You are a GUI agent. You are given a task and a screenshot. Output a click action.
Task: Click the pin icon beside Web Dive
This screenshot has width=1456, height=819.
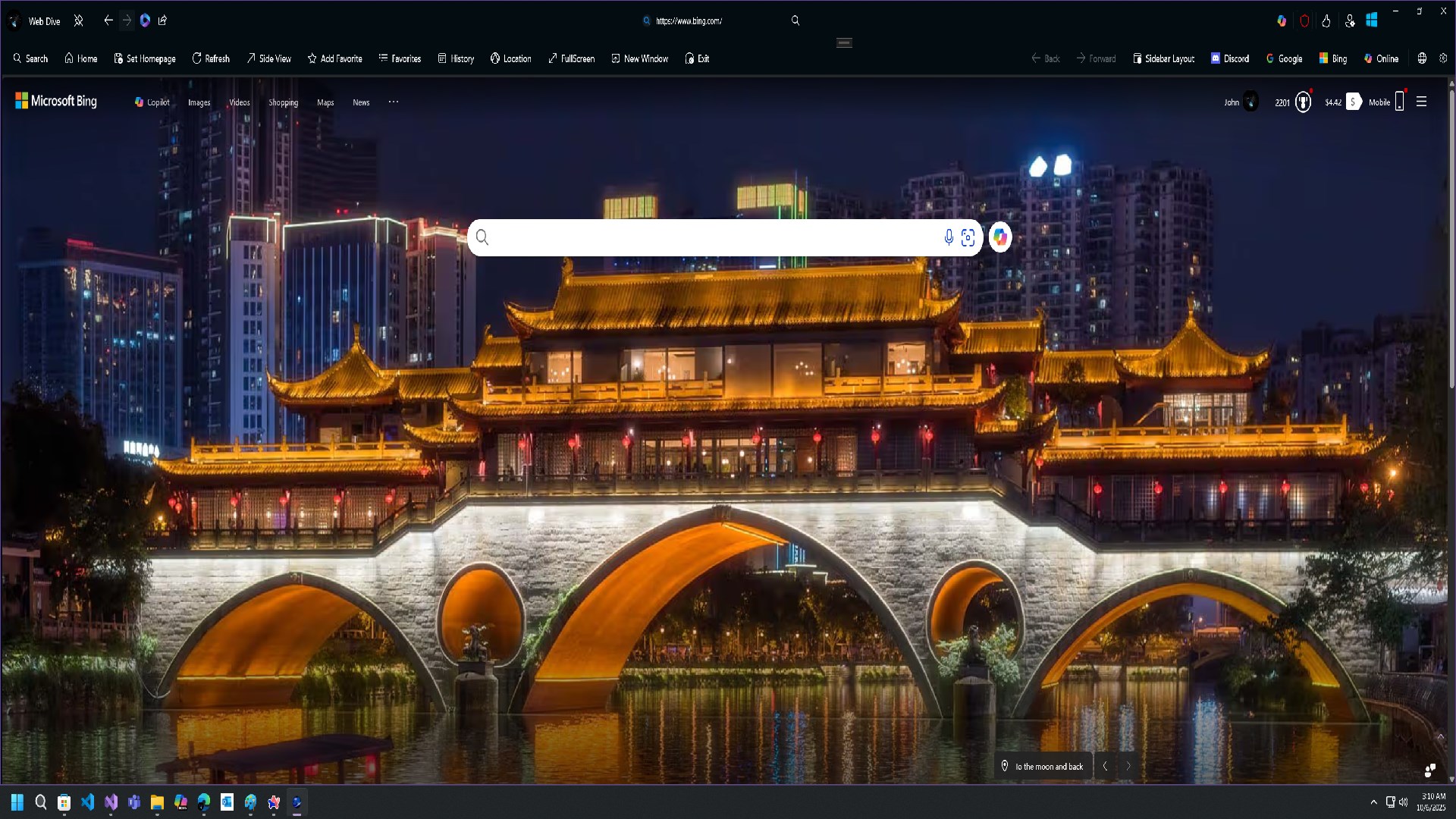[78, 21]
